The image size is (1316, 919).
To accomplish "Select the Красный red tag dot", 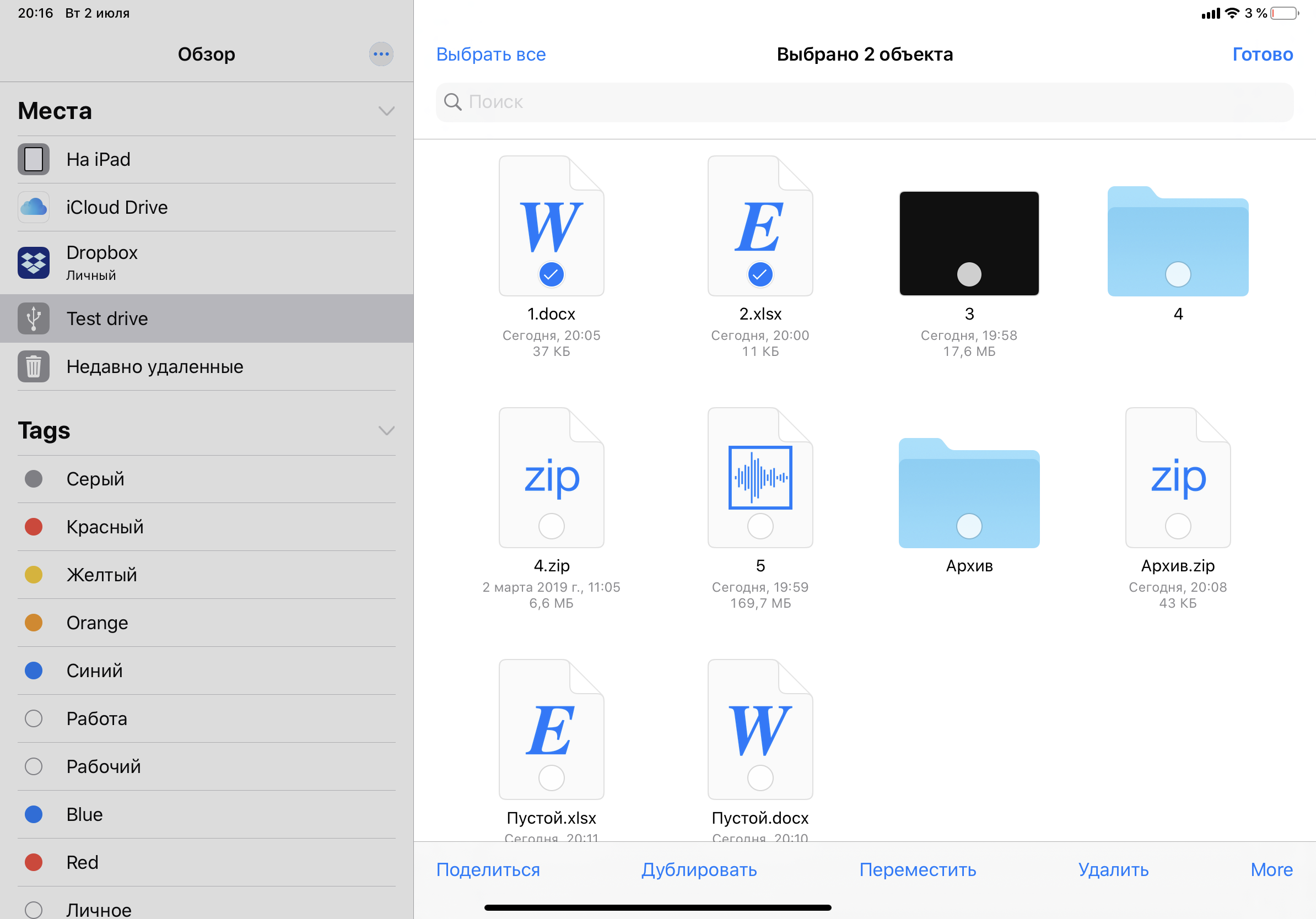I will tap(34, 527).
